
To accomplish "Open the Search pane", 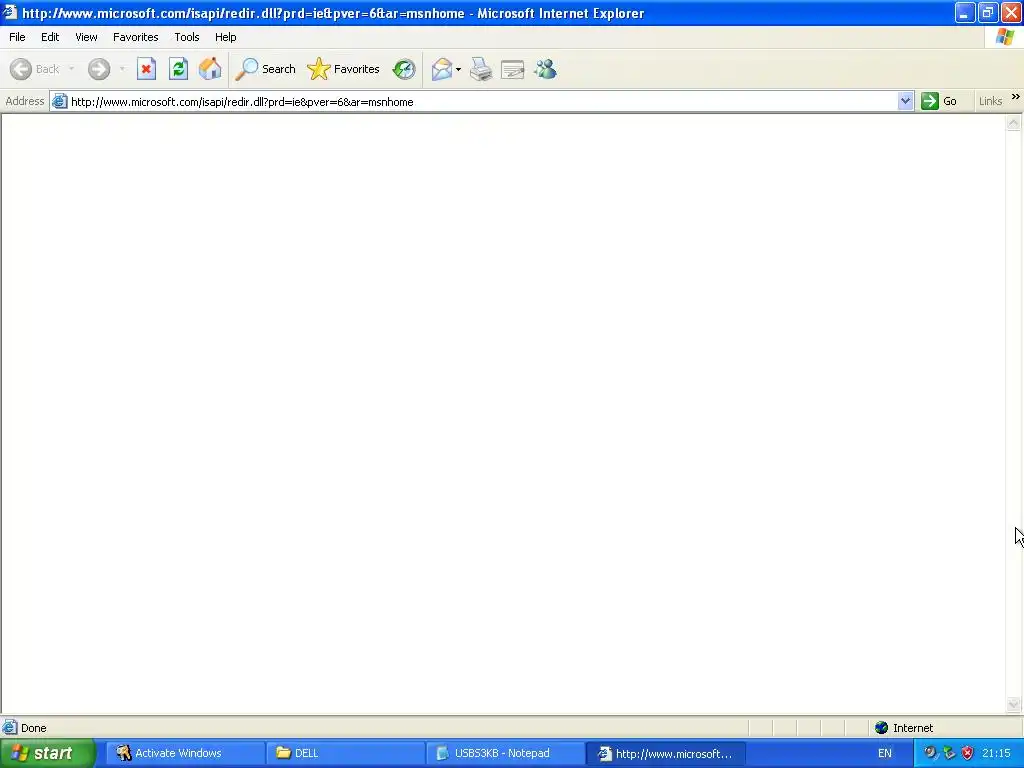I will [265, 69].
